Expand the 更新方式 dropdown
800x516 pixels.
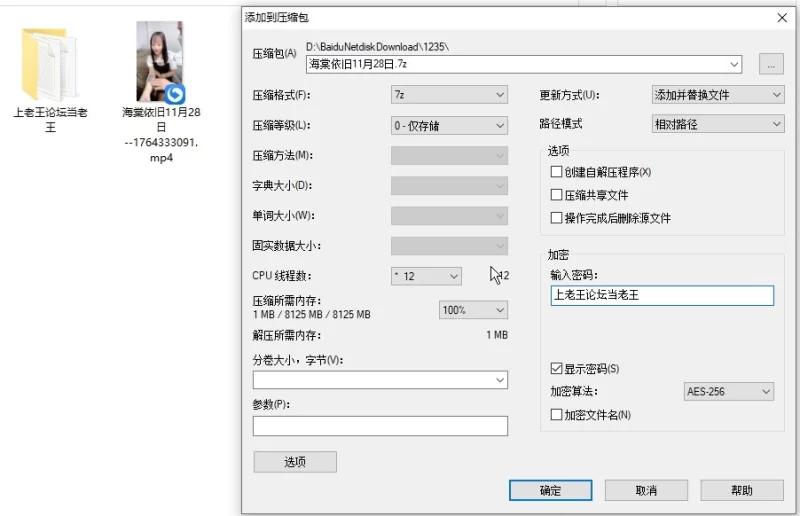[716, 95]
